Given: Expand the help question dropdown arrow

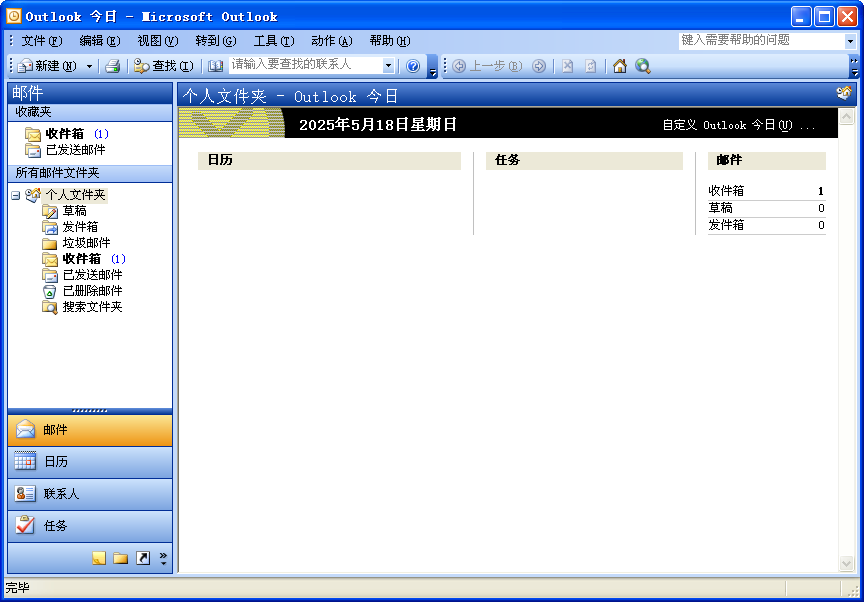Looking at the screenshot, I should 850,41.
